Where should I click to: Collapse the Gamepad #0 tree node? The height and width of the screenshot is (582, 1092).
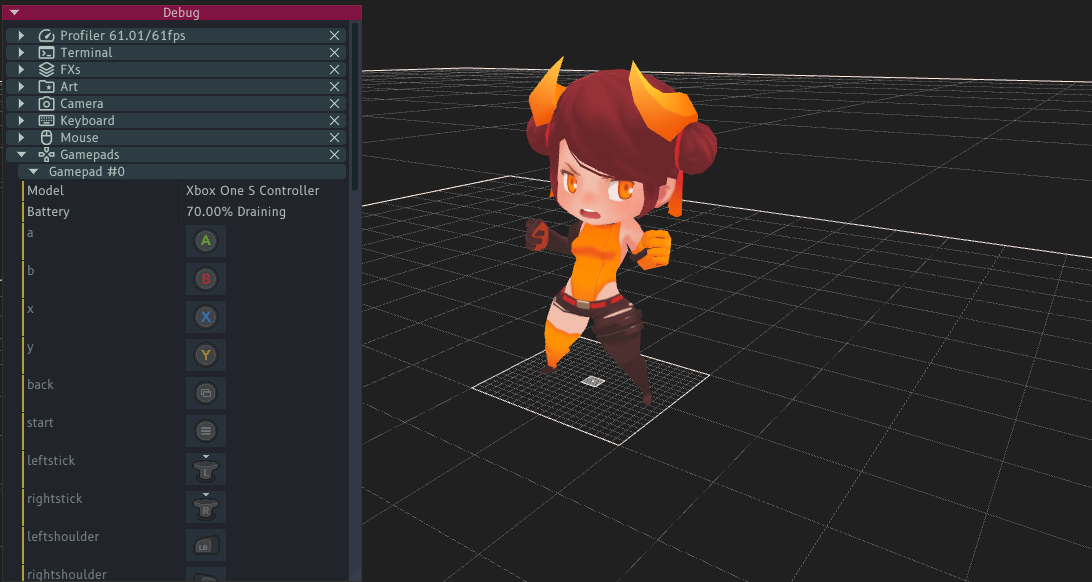coord(33,172)
